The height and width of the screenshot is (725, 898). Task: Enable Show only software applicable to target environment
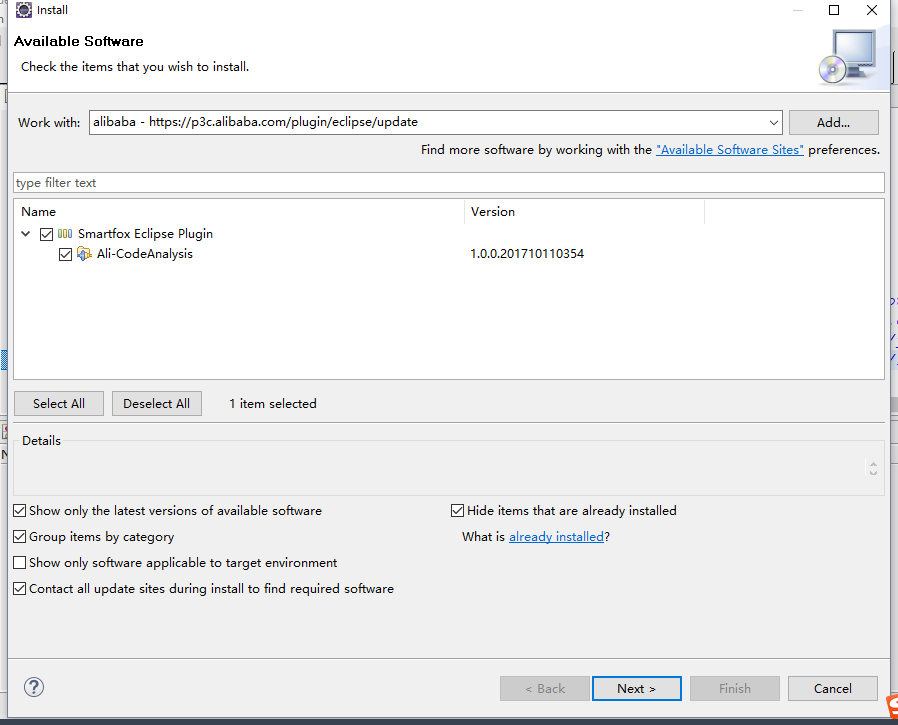[19, 562]
